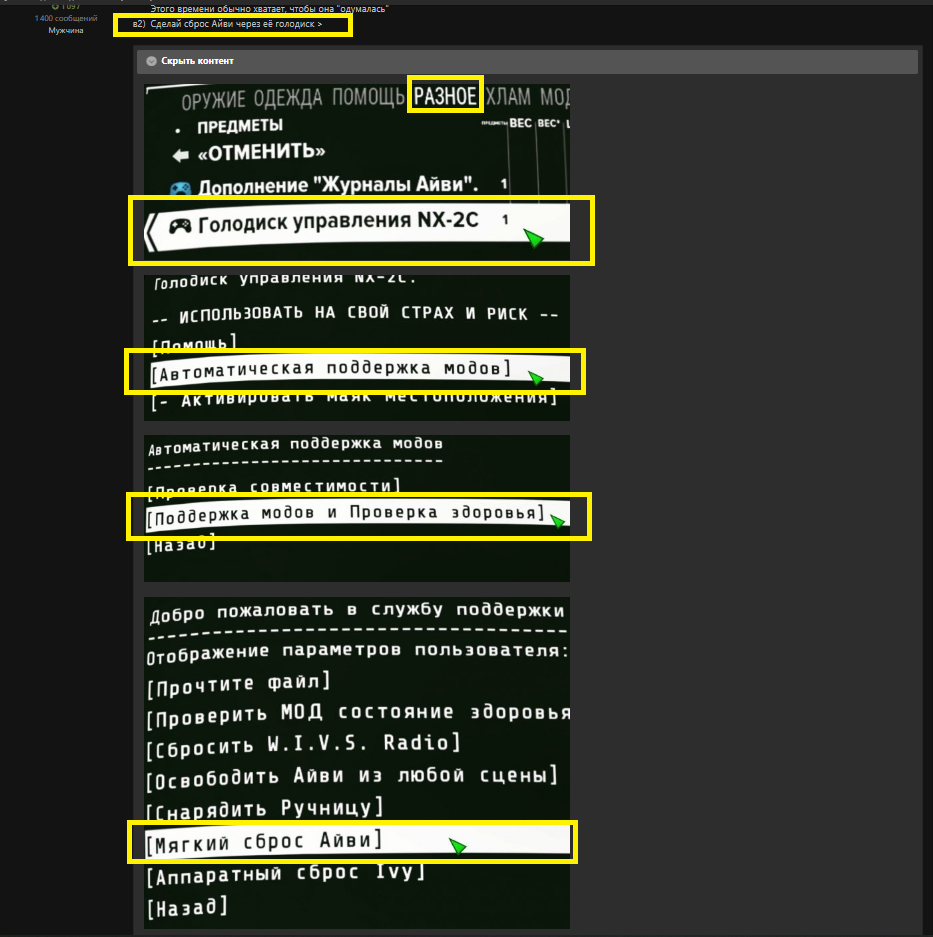Click the gamepad icon next to 'Журналы Айви'
The image size is (933, 937).
[x=180, y=187]
